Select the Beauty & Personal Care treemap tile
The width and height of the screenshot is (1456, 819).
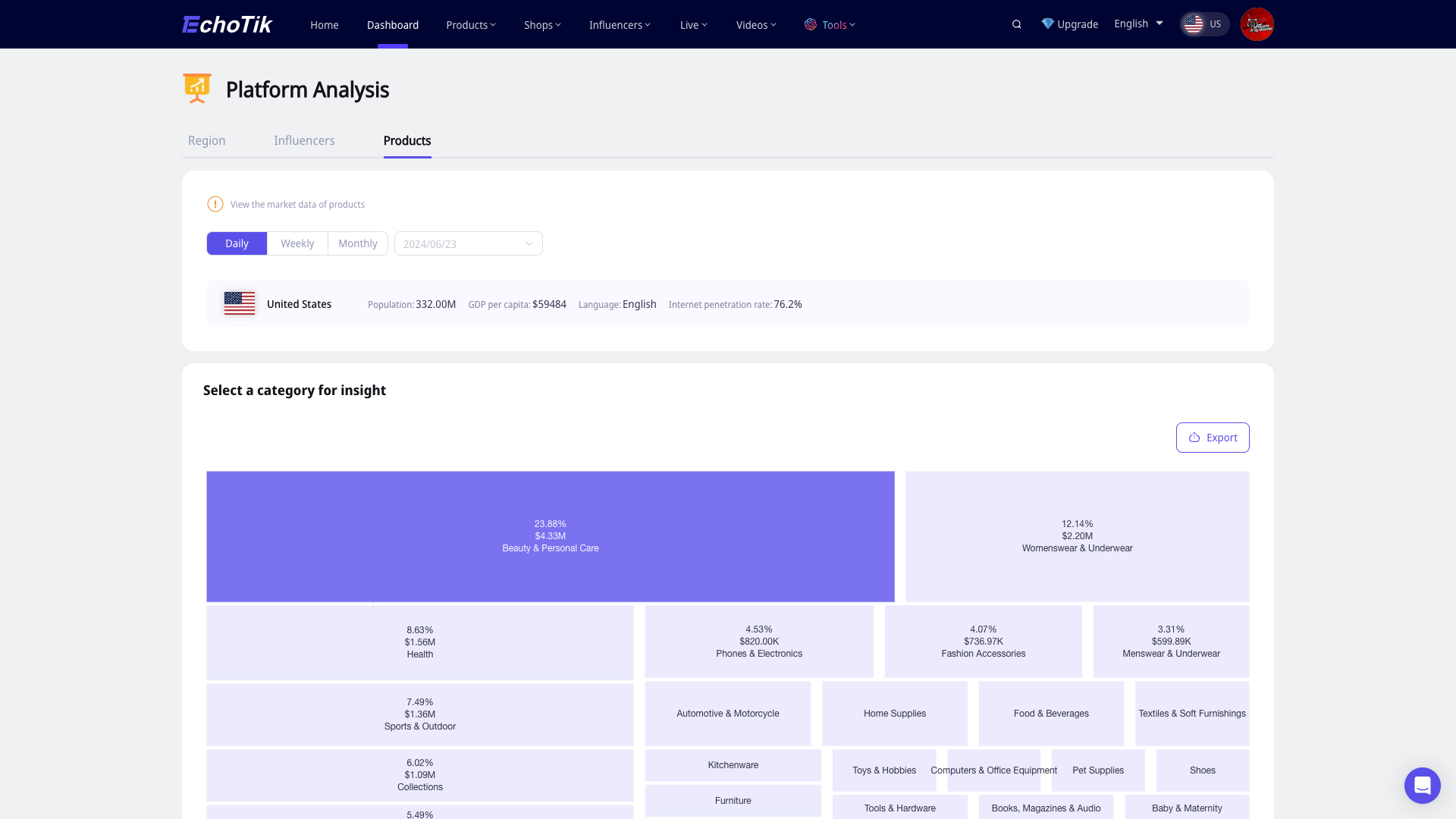(x=551, y=536)
